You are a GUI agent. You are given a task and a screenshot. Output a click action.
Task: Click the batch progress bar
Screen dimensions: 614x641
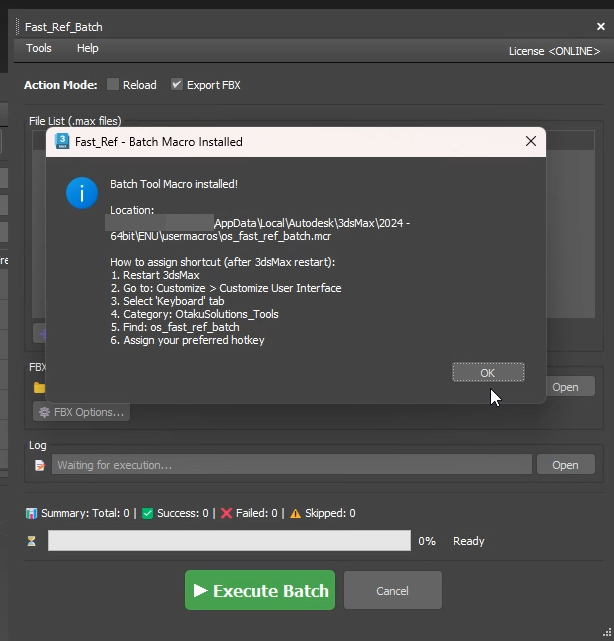229,541
